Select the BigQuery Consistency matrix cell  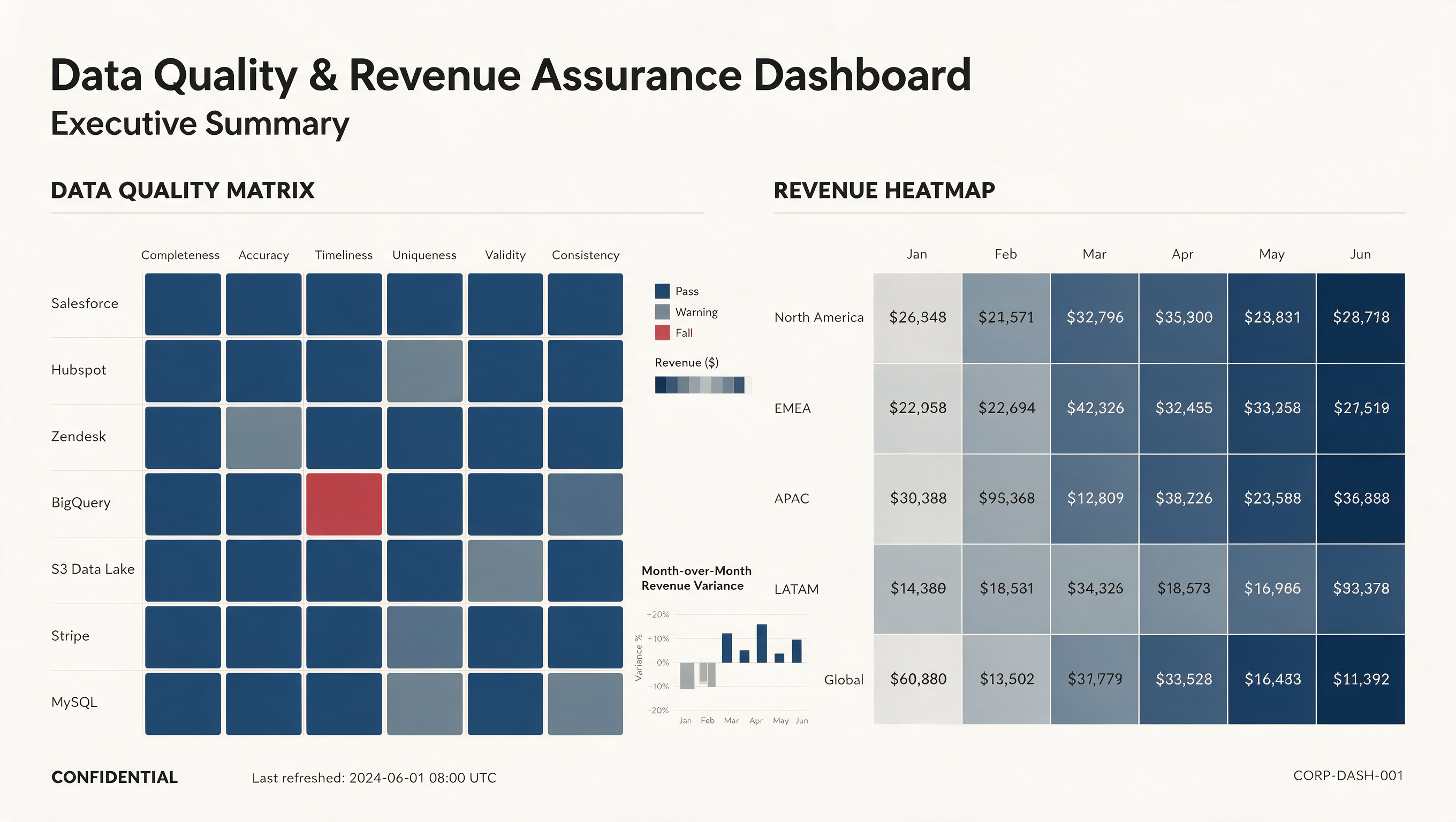(586, 504)
